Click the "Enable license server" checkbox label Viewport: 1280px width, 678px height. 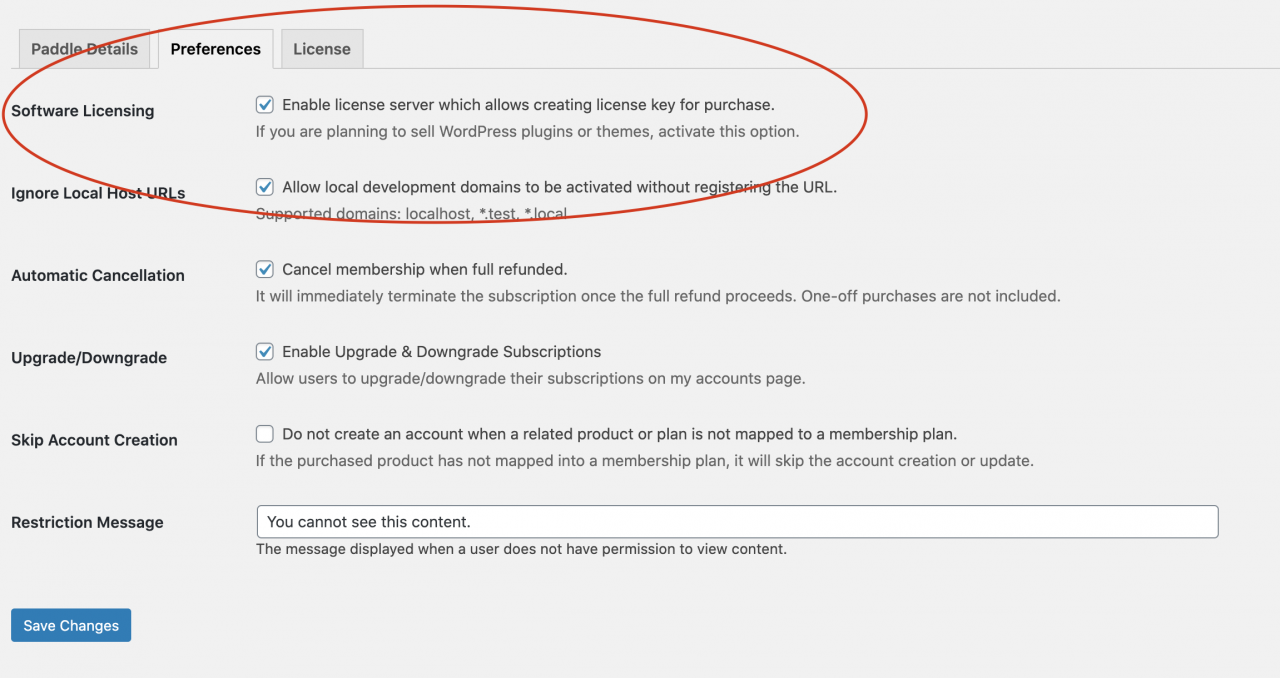click(x=528, y=105)
